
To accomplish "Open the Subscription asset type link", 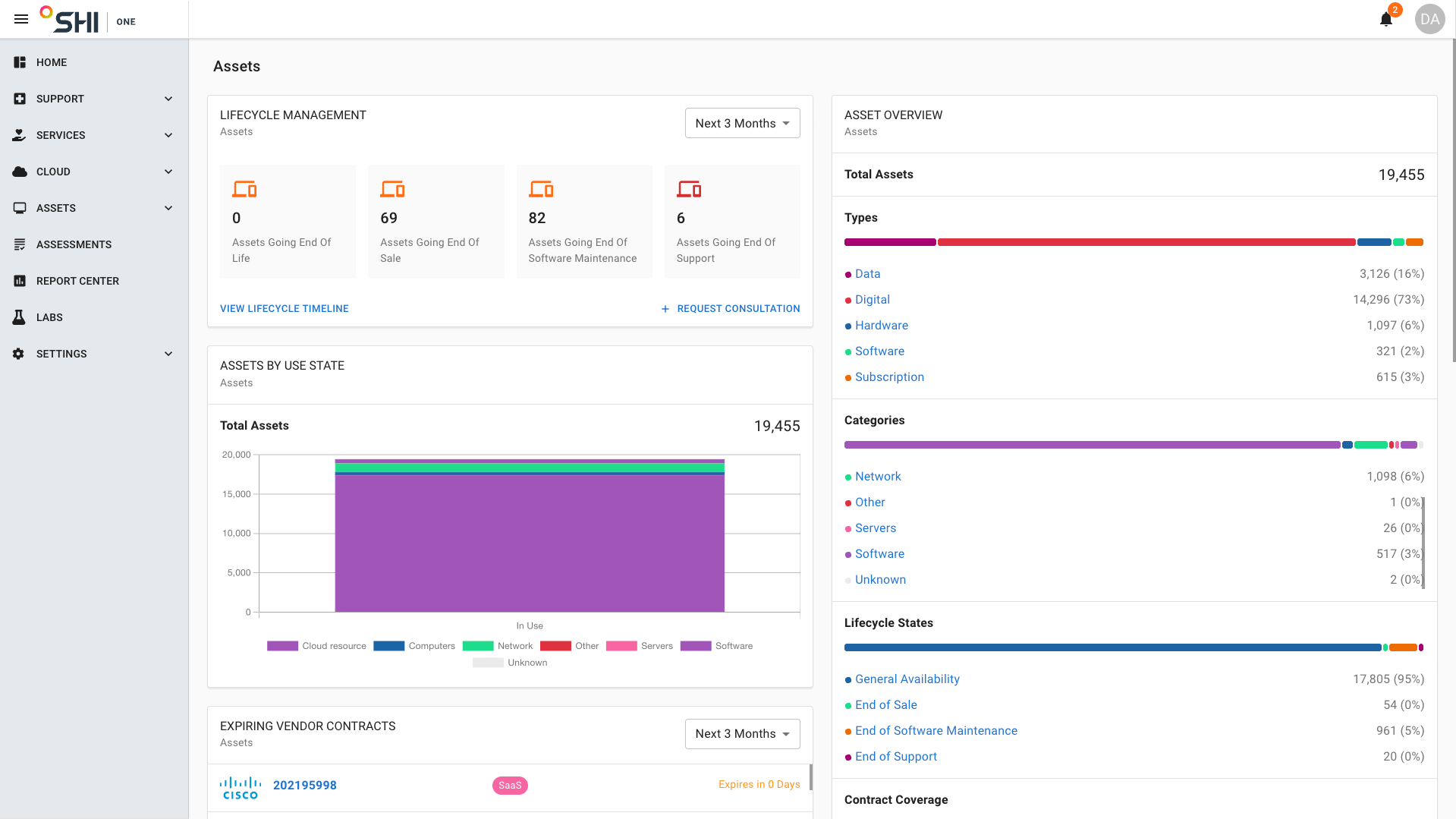I will tap(889, 377).
